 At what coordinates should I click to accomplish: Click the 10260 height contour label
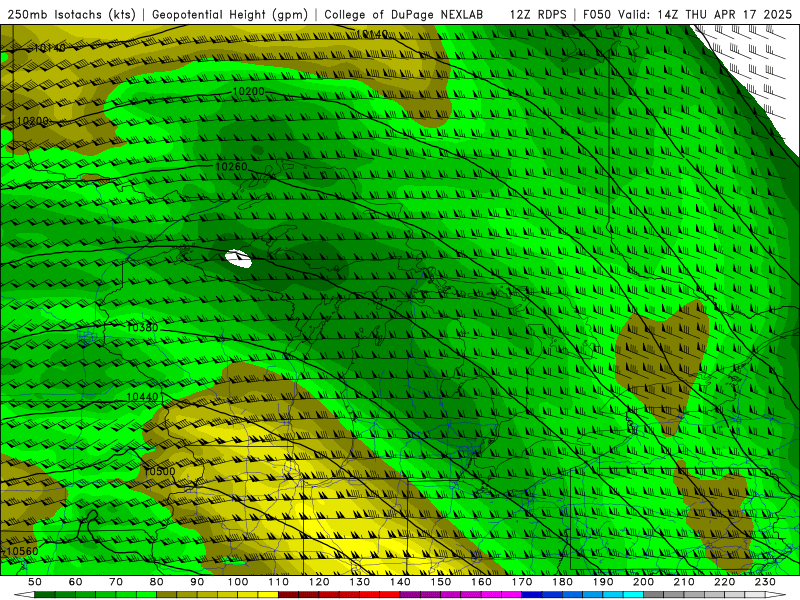coord(231,167)
